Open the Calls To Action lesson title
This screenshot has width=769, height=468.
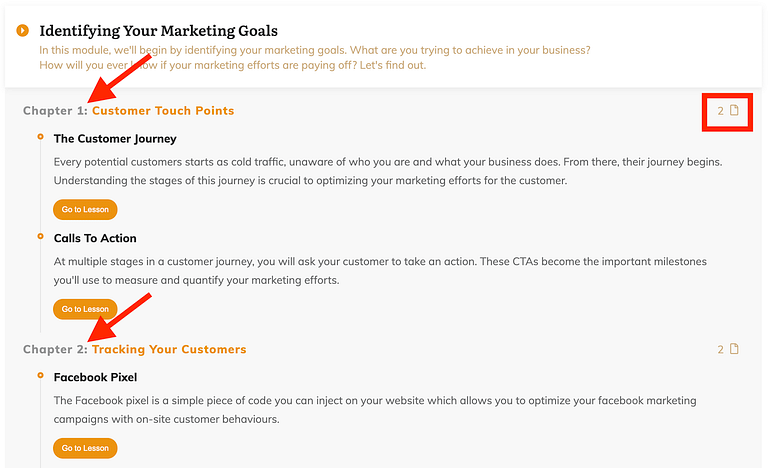pyautogui.click(x=95, y=238)
